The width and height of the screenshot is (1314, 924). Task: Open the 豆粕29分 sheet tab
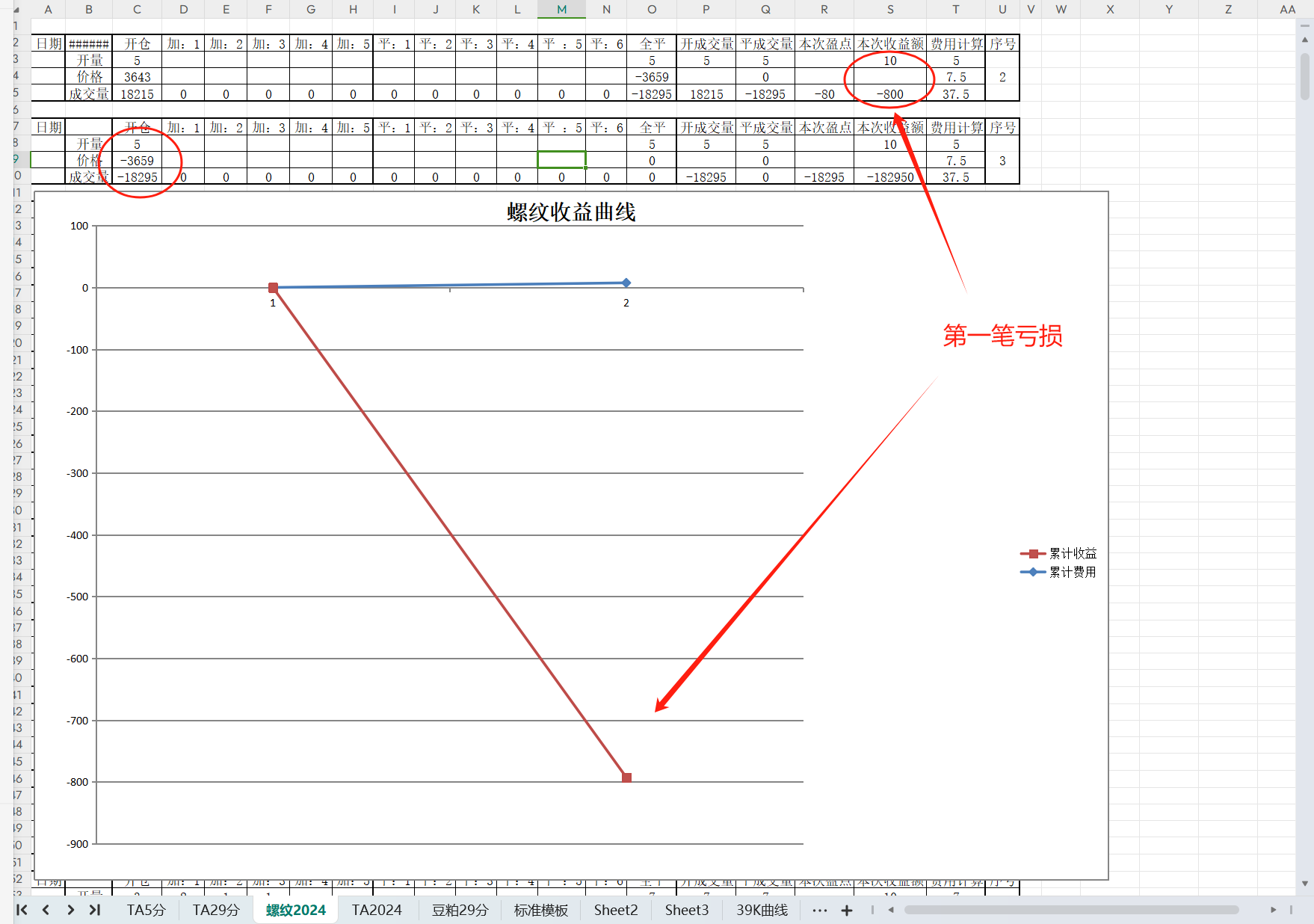[460, 910]
